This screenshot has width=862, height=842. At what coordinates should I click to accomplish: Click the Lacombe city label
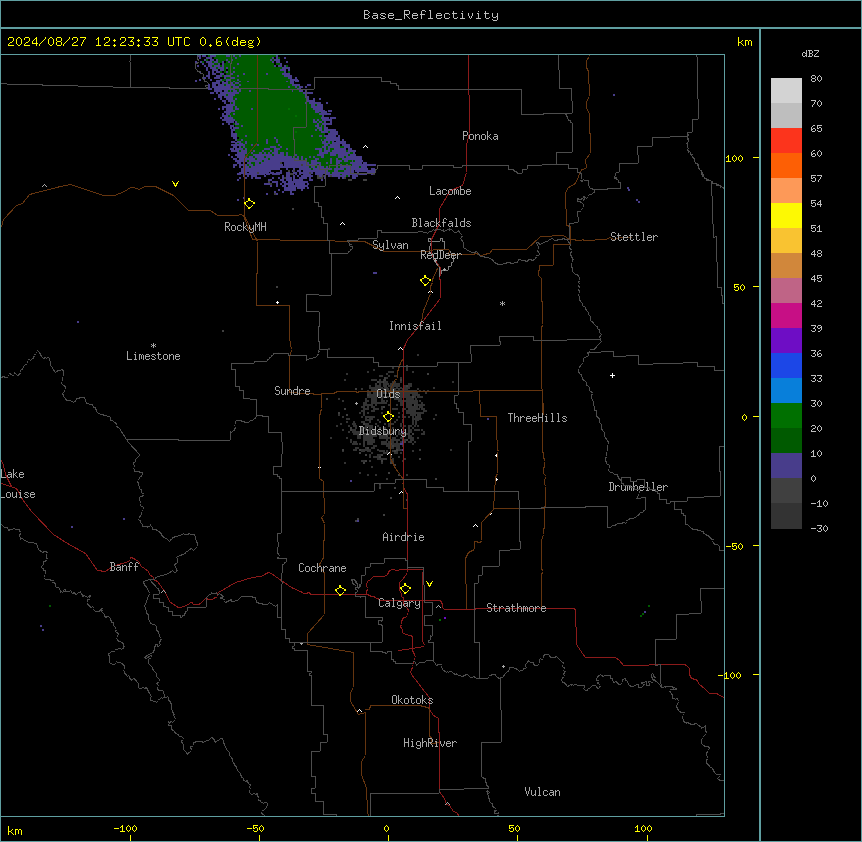[450, 191]
